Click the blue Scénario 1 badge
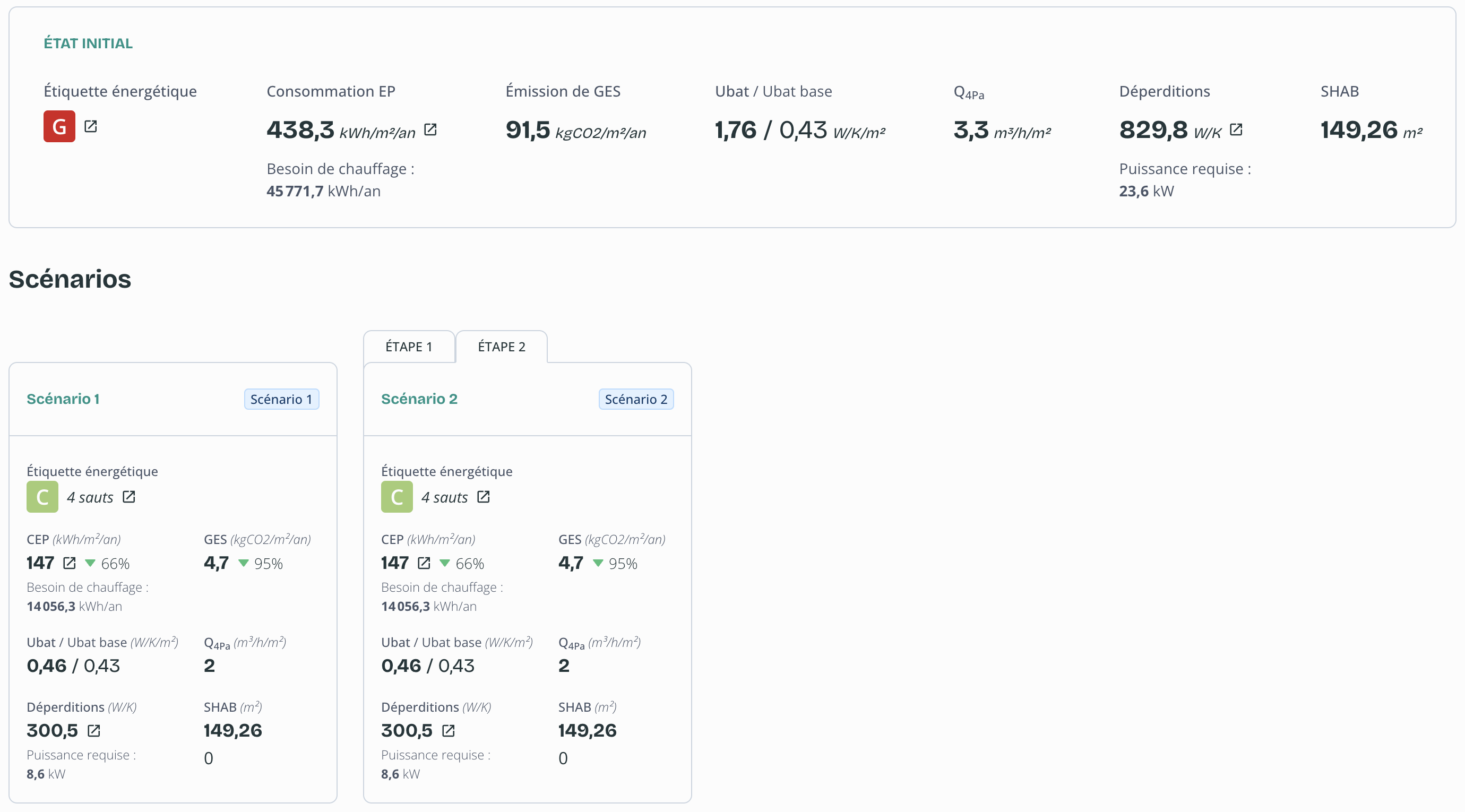The image size is (1465, 812). click(281, 399)
